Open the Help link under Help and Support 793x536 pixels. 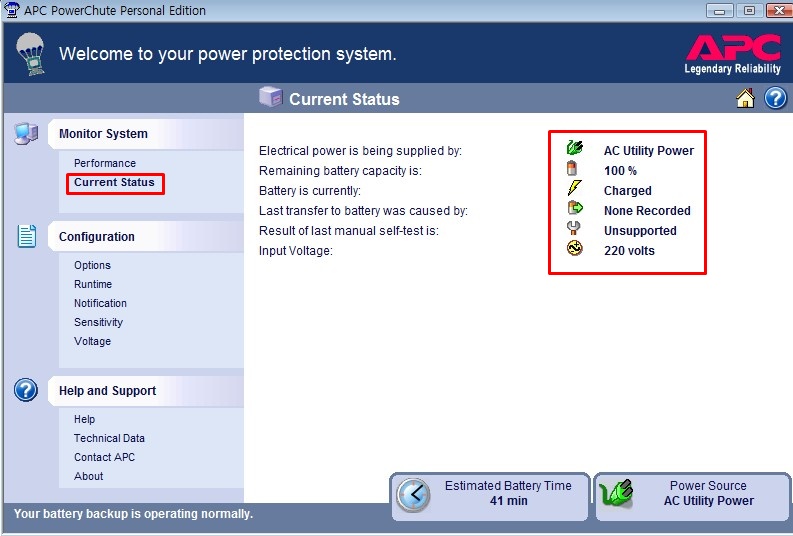[x=84, y=419]
